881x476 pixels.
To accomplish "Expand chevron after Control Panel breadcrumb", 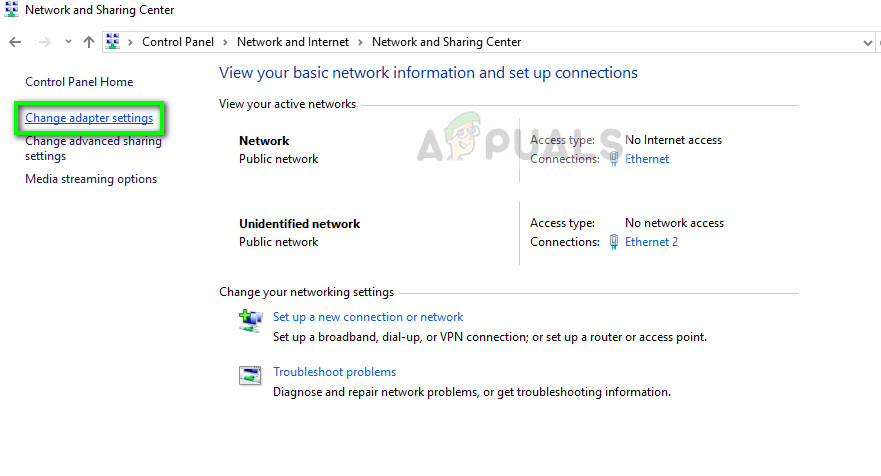I will [x=225, y=42].
